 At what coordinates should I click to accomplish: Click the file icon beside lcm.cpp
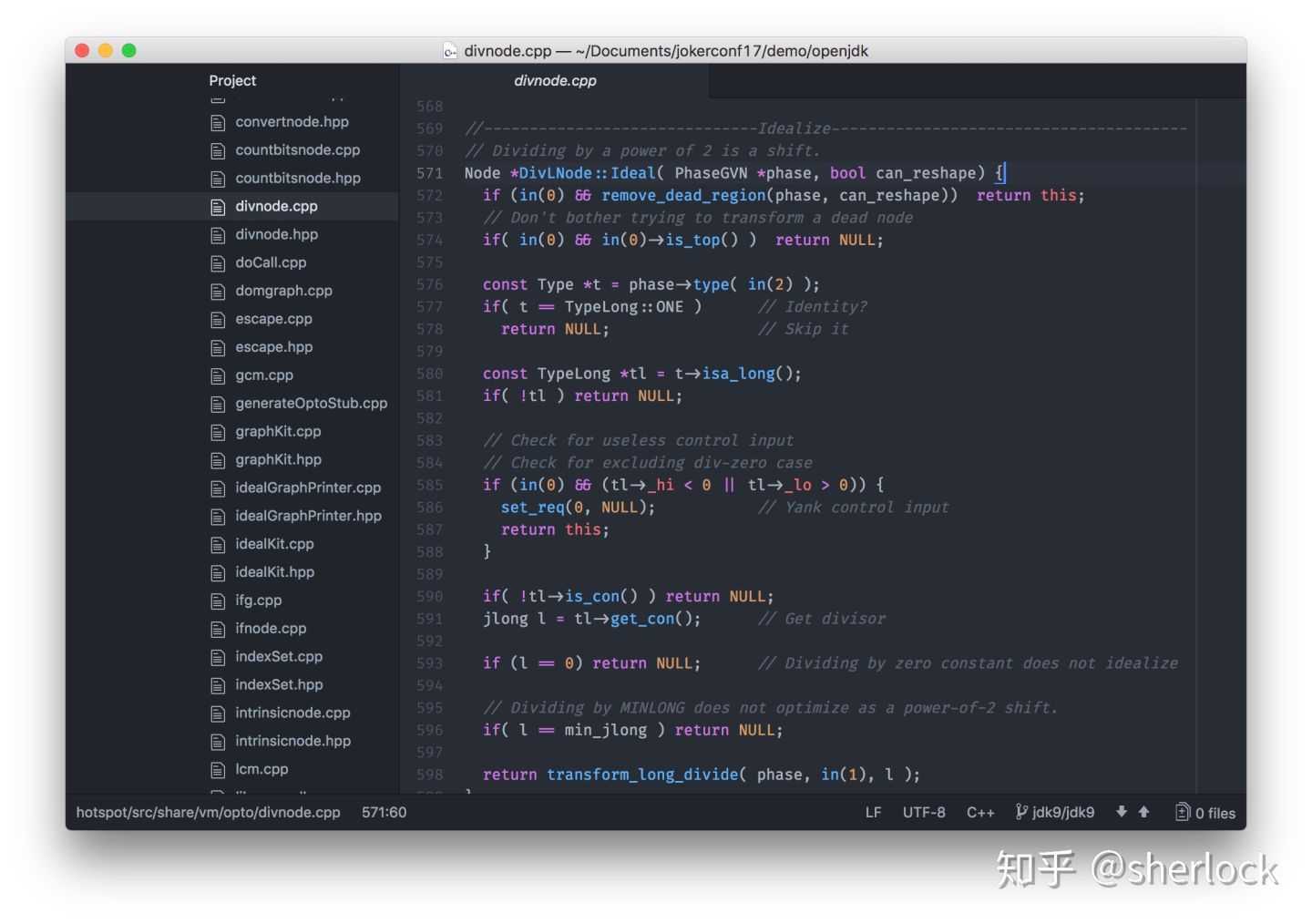[x=218, y=770]
